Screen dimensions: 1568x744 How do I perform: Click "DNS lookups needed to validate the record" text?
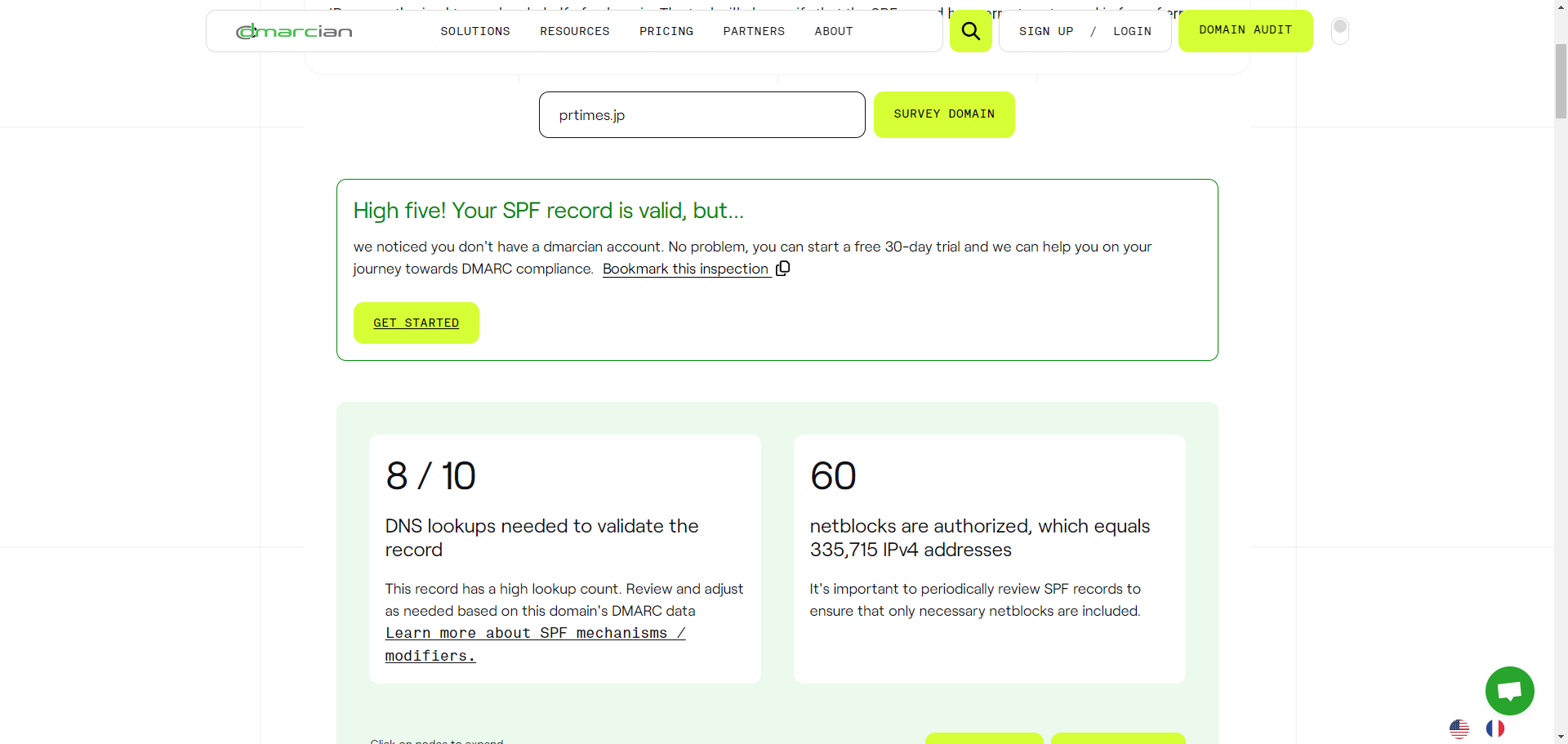pos(542,537)
